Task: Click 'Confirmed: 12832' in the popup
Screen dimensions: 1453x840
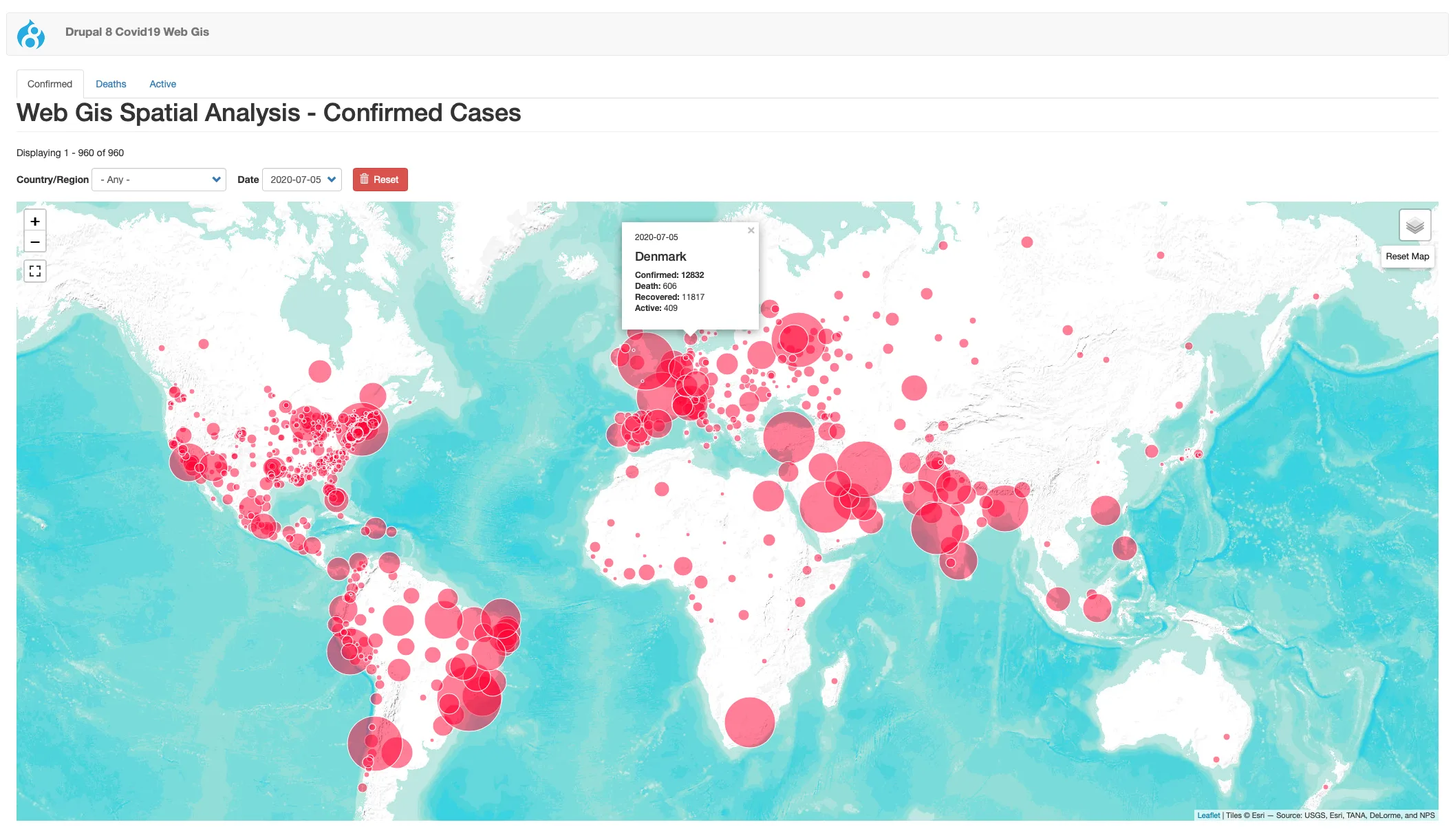Action: [669, 275]
